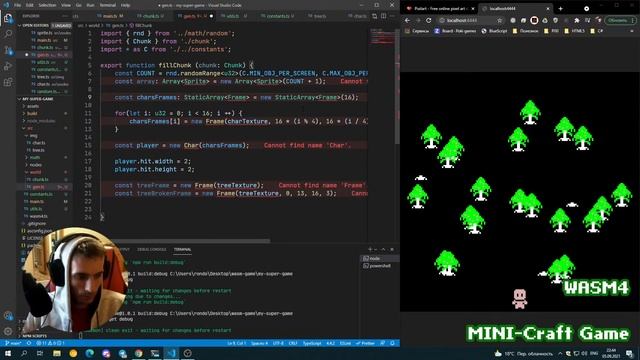Go back in the Chrome browser
Screen dimensions: 640x360
[x=407, y=20]
